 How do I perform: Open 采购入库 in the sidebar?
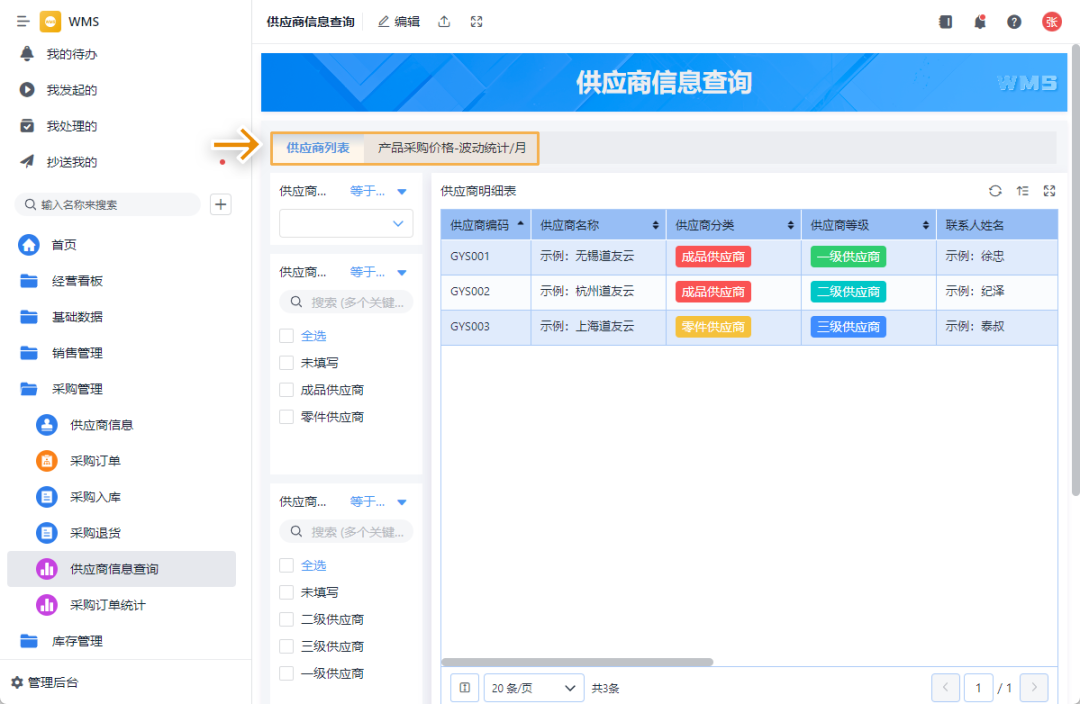[95, 497]
